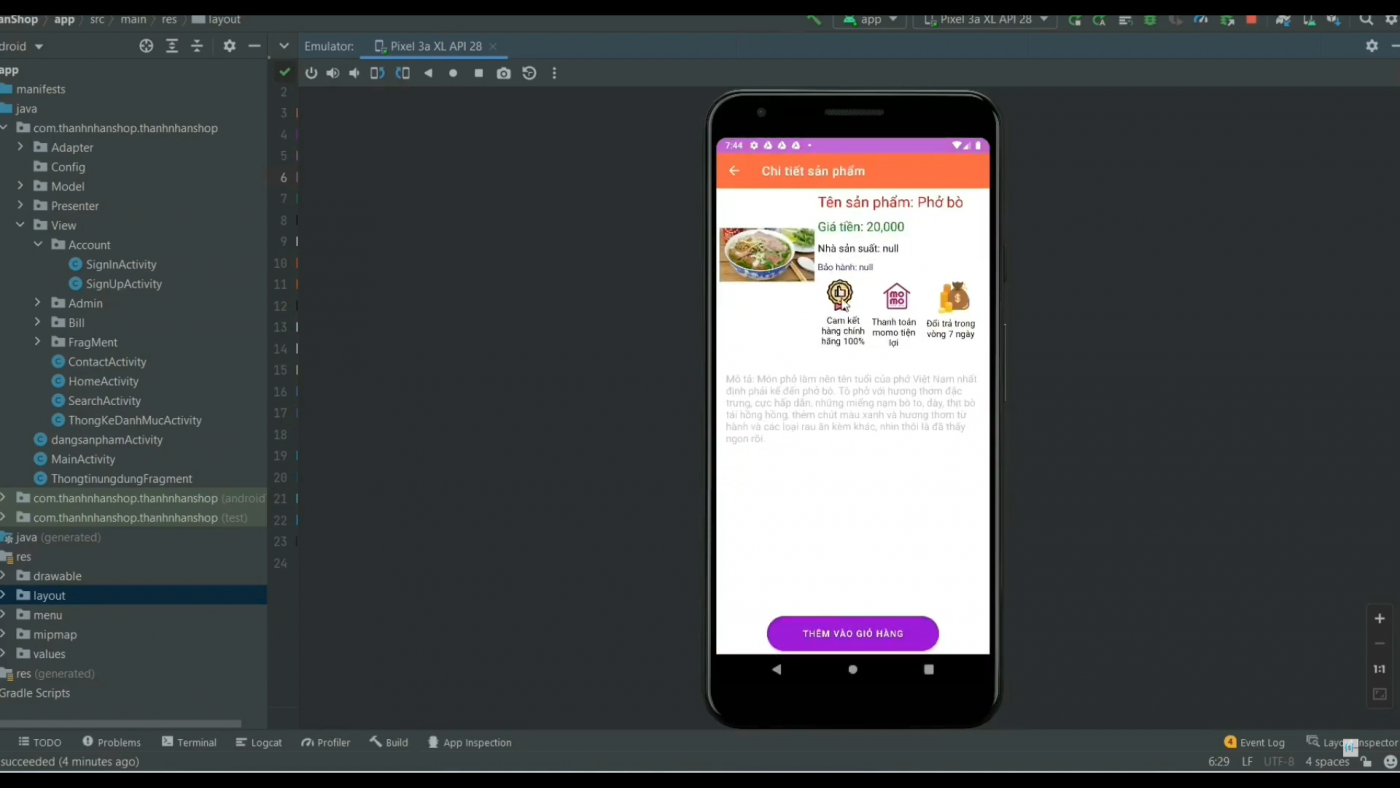This screenshot has height=788, width=1400.
Task: Expand the Adapter package
Action: pos(20,147)
